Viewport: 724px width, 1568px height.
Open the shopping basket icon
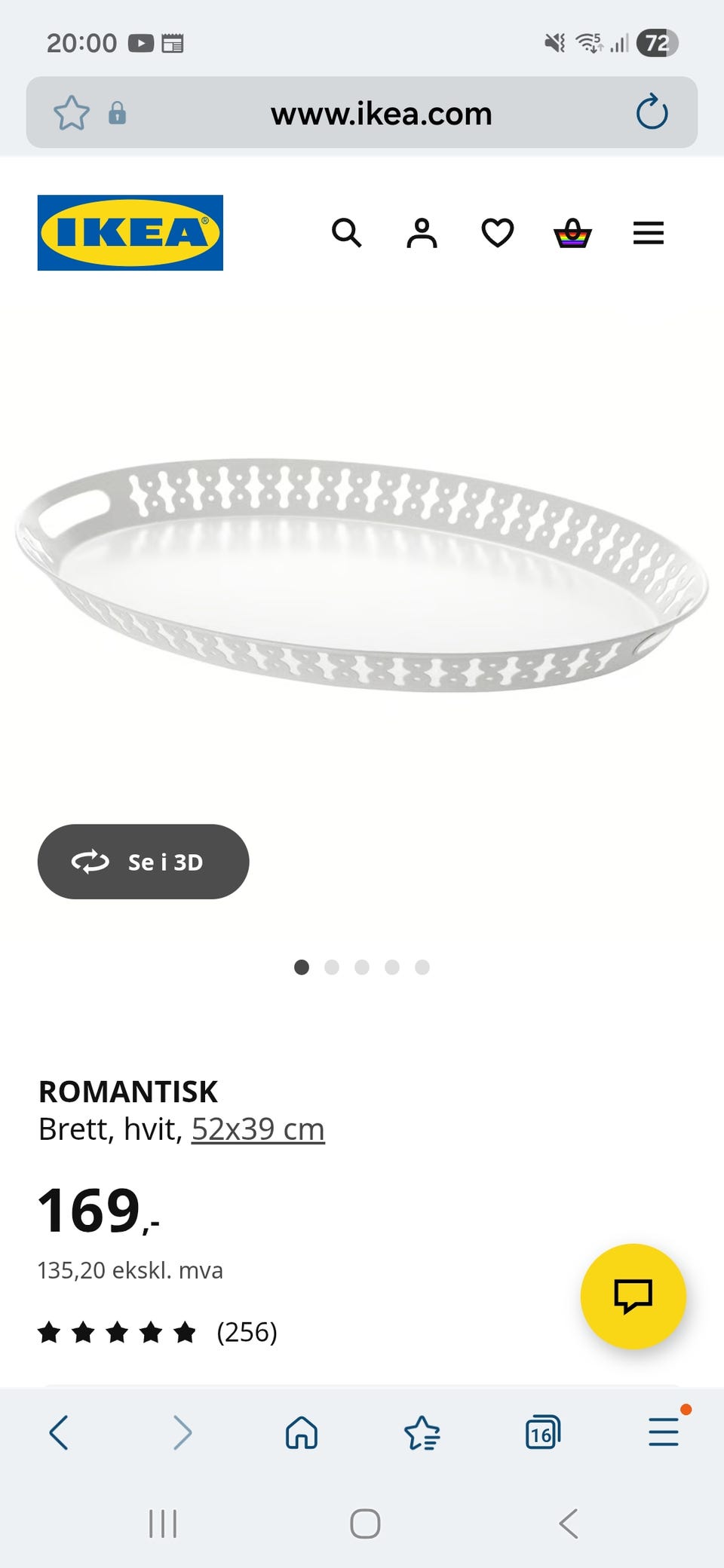point(572,233)
